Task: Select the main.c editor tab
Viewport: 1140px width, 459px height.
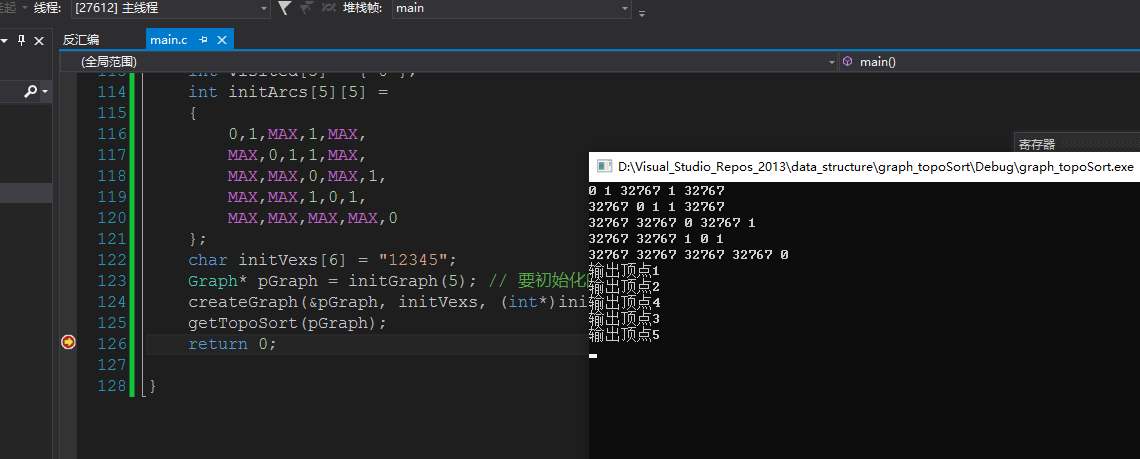Action: coord(169,40)
